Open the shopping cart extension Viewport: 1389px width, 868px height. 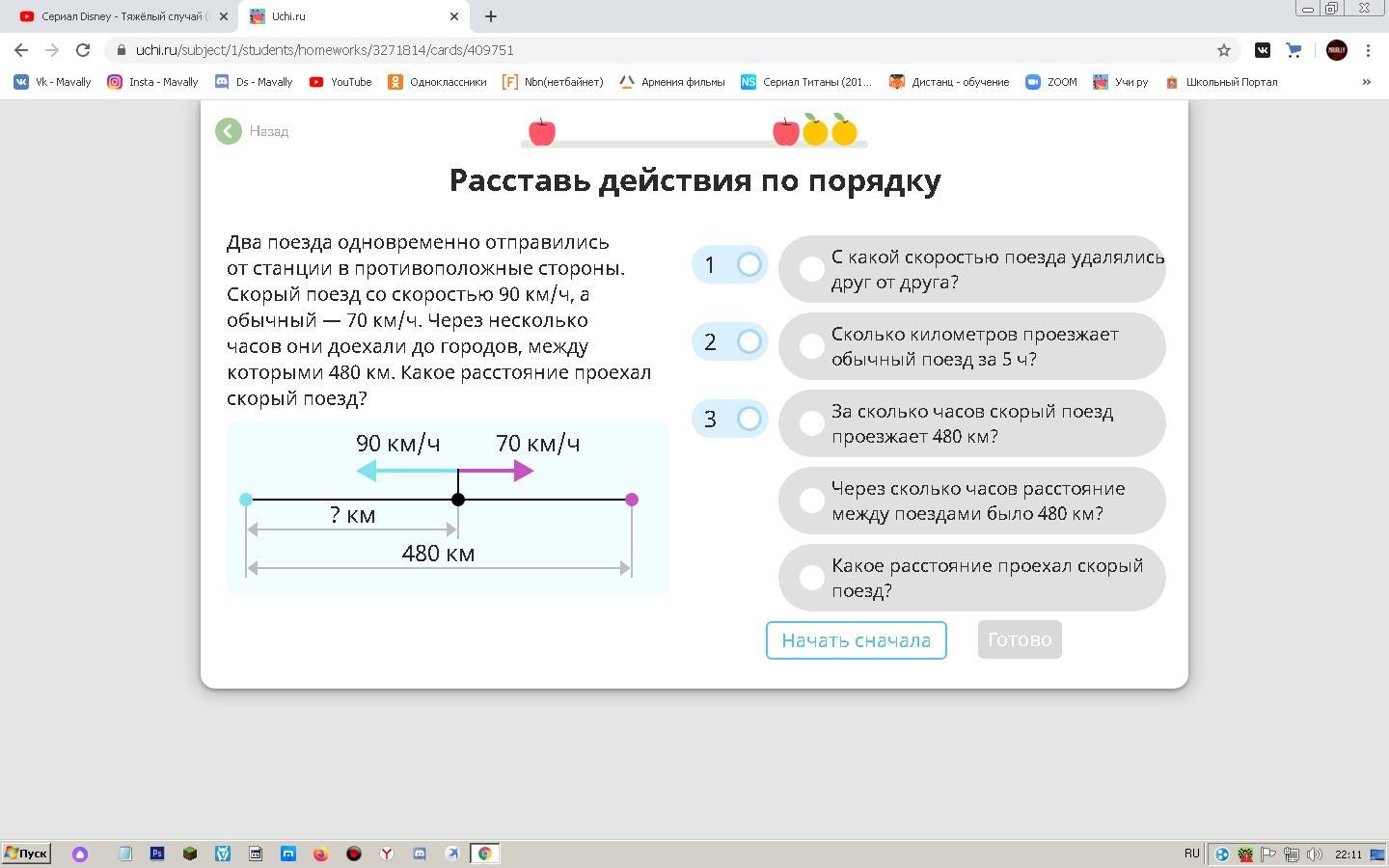[1294, 50]
